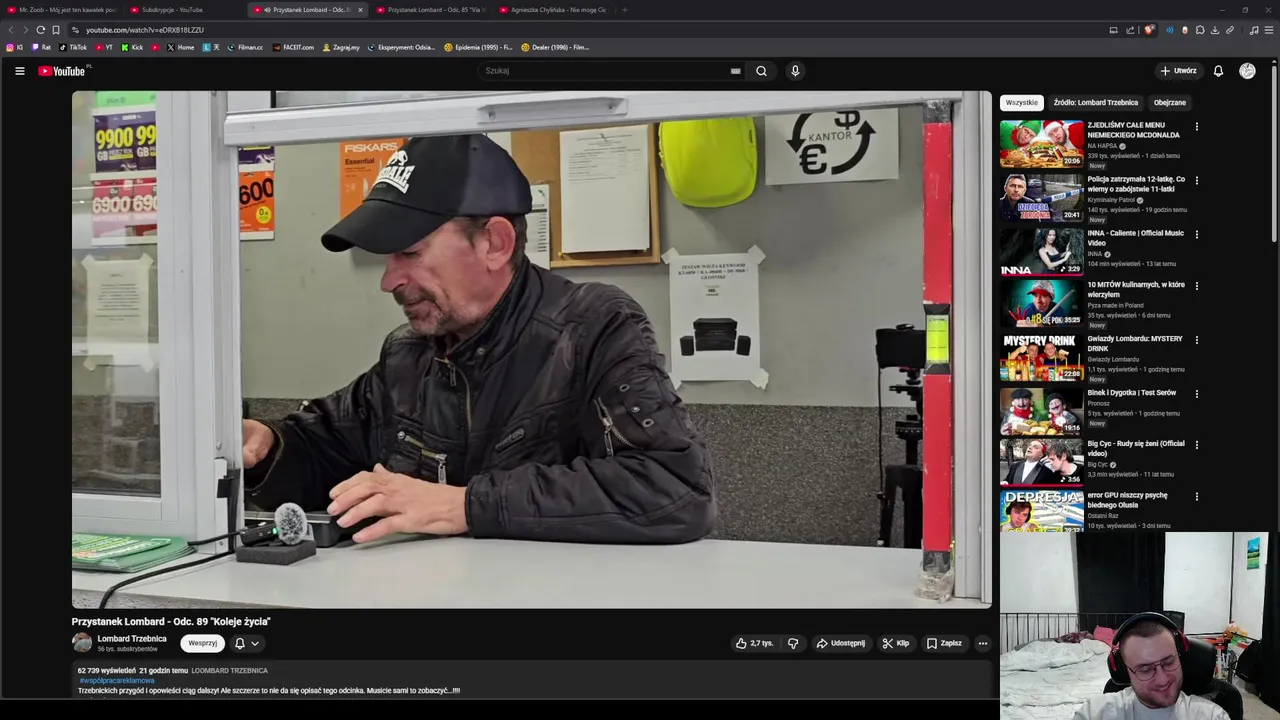
Task: Start voice search with the microphone
Action: pos(795,71)
